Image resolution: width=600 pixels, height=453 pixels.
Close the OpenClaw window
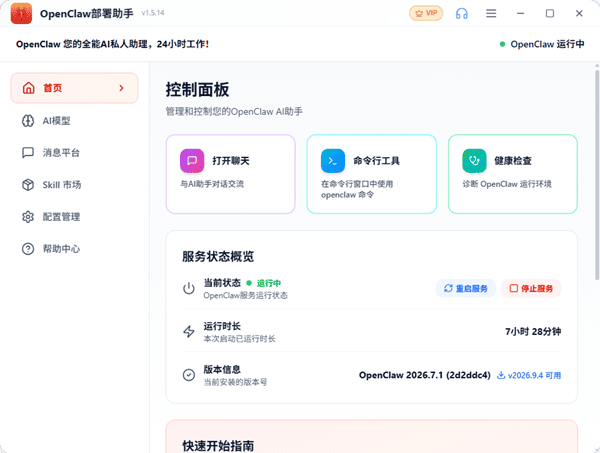point(579,13)
